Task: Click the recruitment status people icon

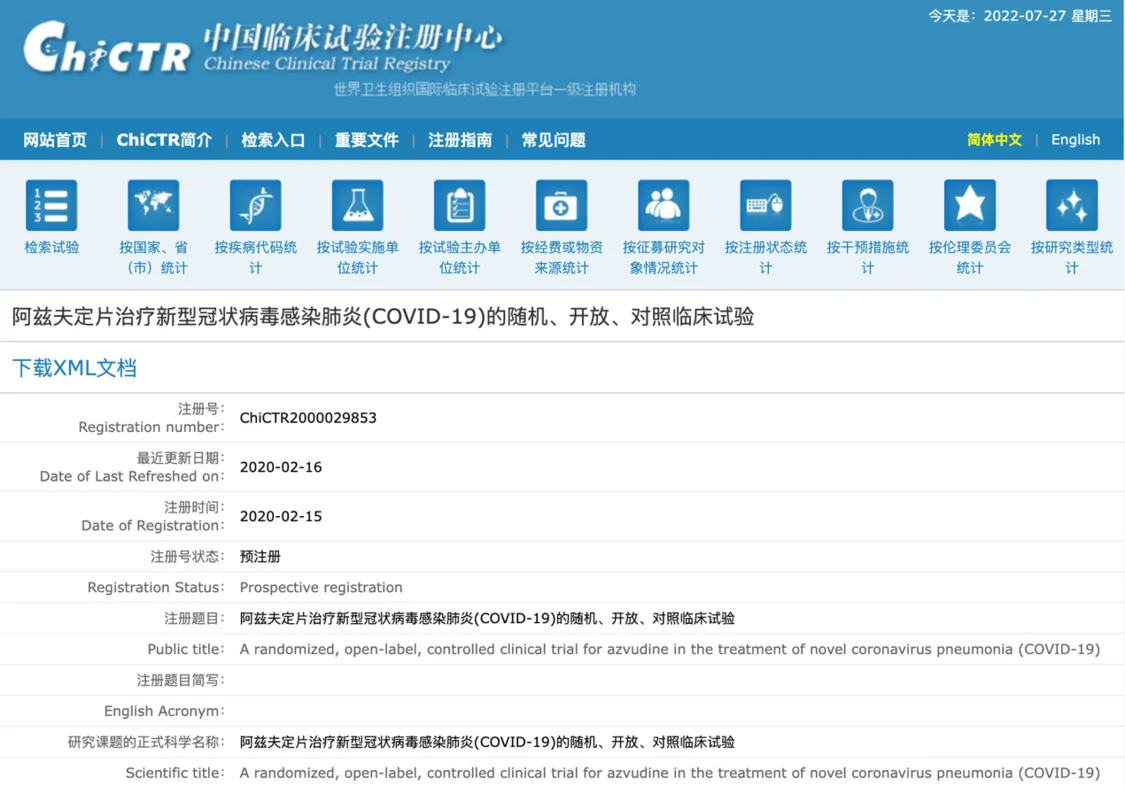Action: click(x=663, y=206)
